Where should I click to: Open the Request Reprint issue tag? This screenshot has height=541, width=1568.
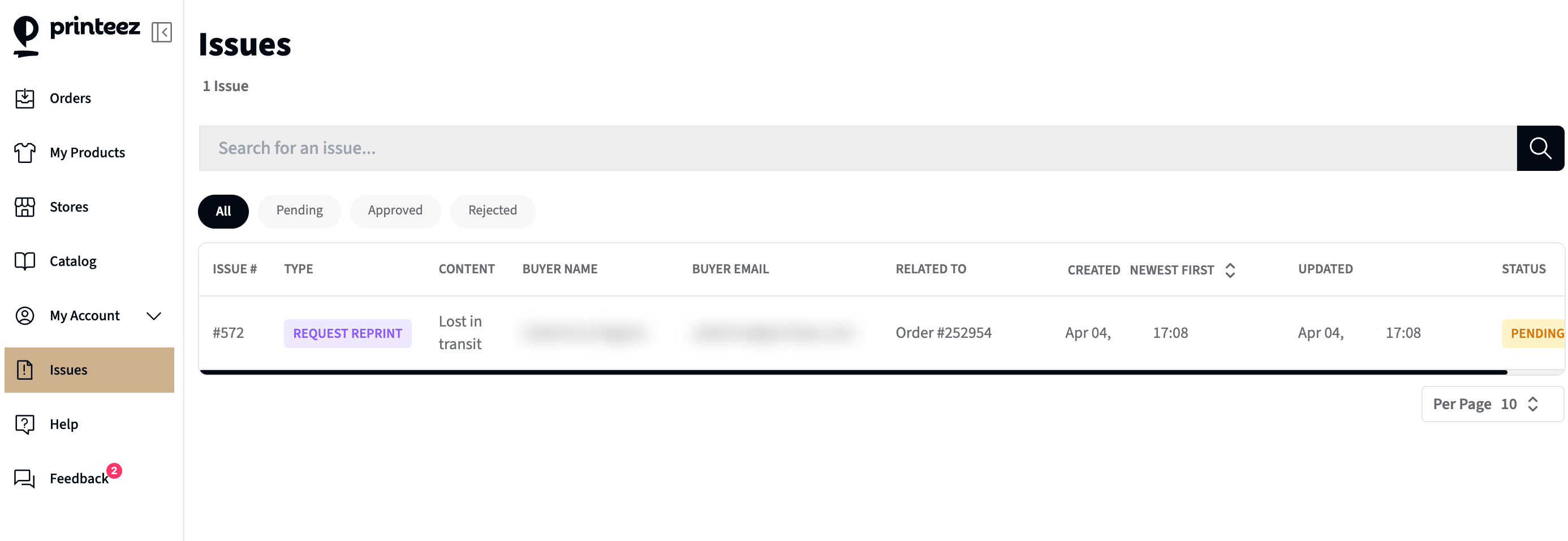coord(347,333)
